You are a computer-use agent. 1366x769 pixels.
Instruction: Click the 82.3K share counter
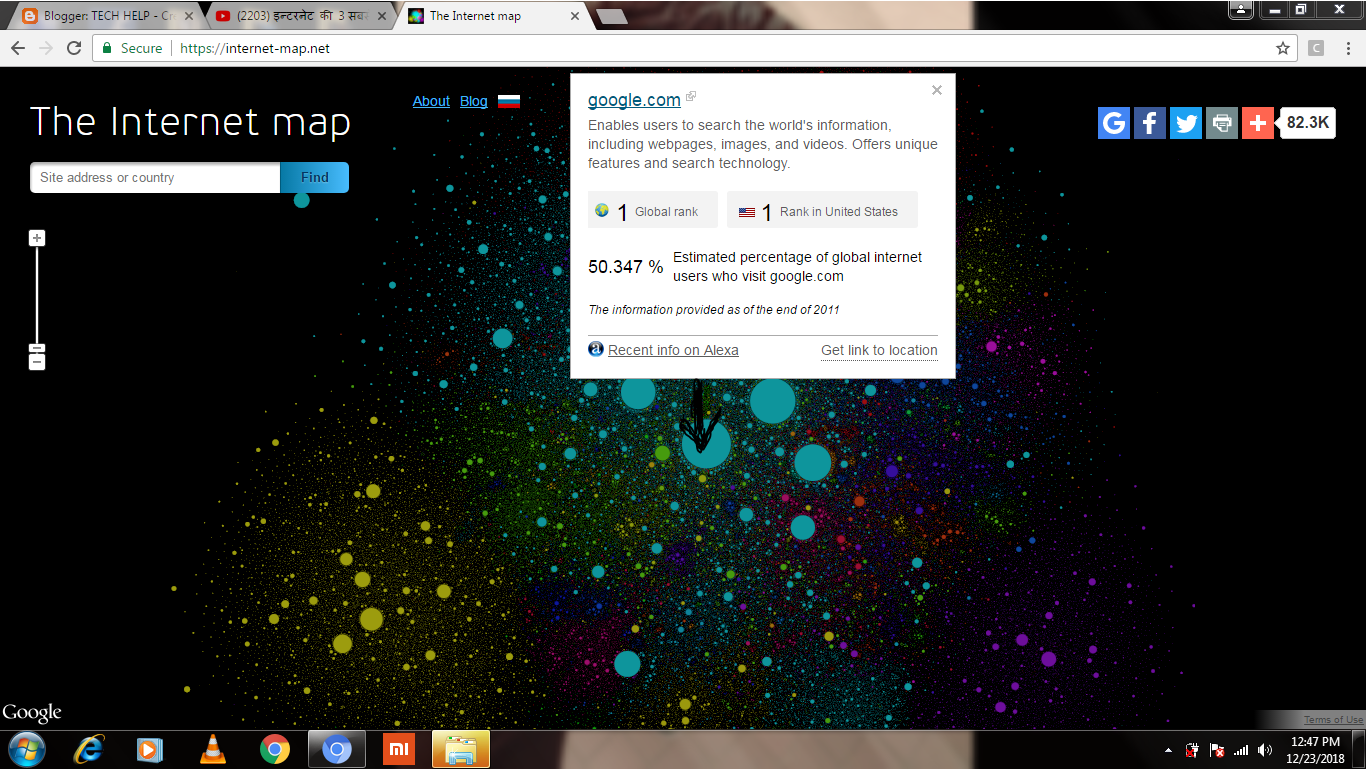pyautogui.click(x=1308, y=123)
